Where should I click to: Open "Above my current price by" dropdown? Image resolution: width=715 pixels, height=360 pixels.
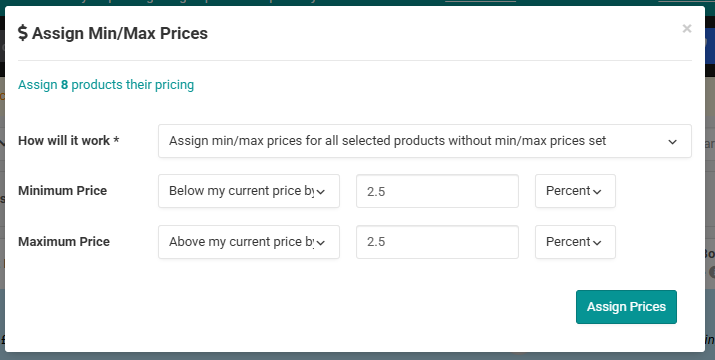(249, 242)
